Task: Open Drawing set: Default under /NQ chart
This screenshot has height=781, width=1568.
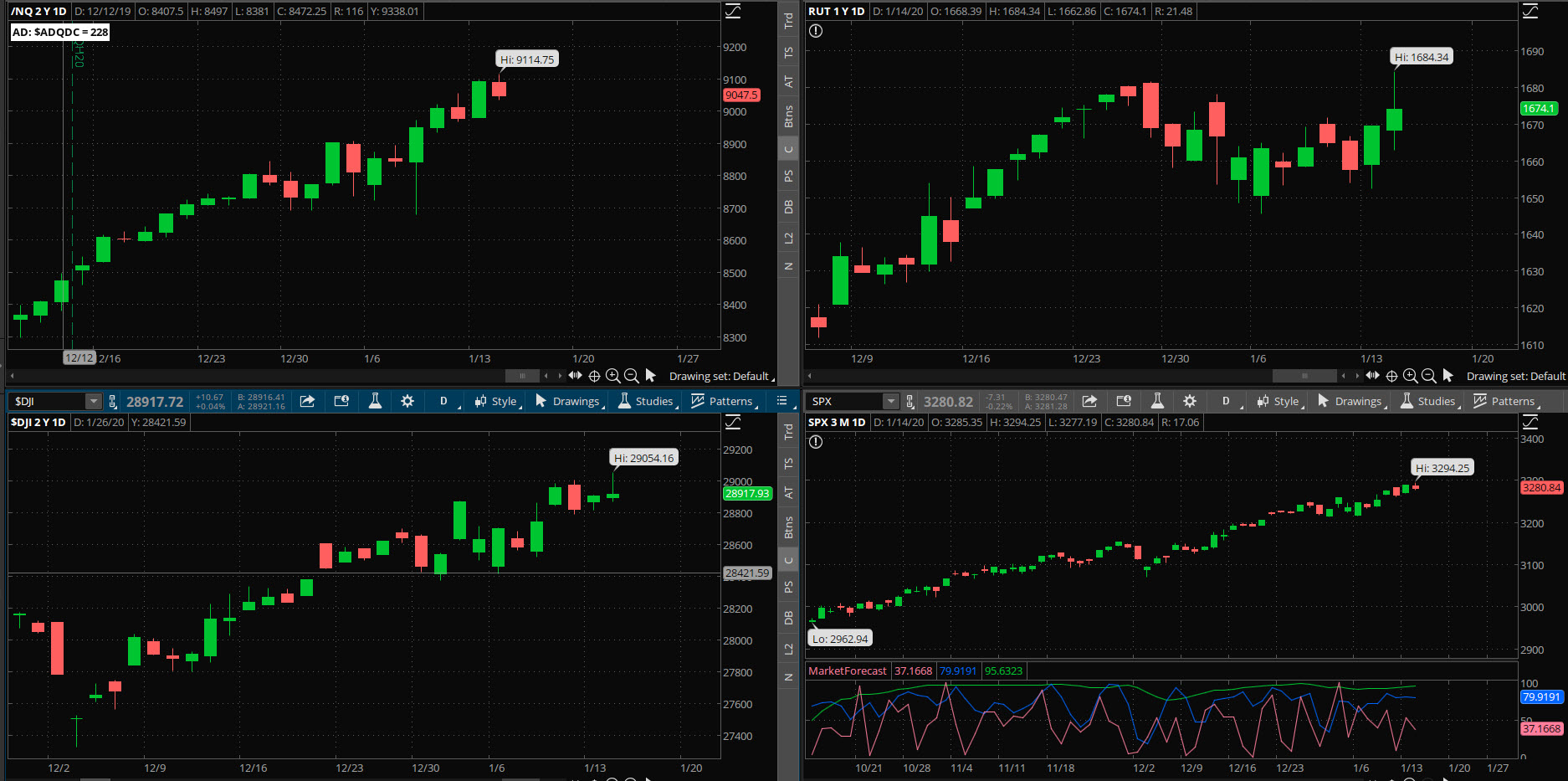Action: 721,376
